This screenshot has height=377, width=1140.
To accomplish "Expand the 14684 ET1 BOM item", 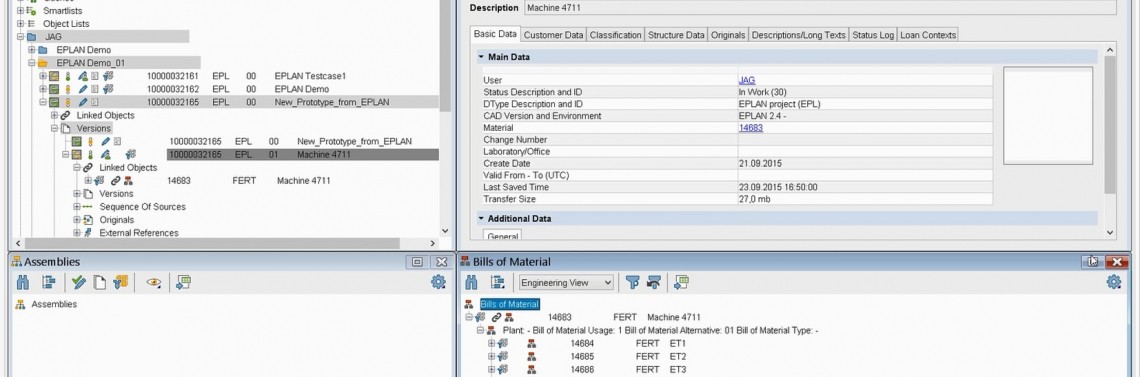I will tap(491, 344).
